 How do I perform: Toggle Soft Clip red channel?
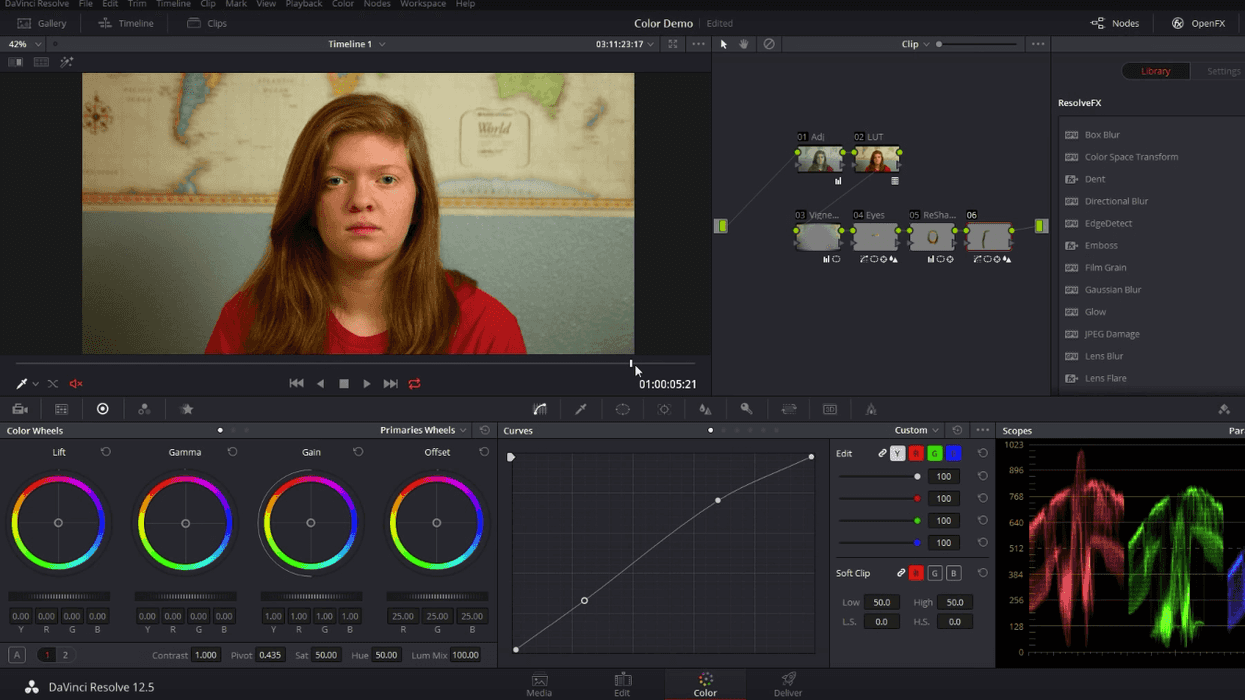pyautogui.click(x=916, y=573)
